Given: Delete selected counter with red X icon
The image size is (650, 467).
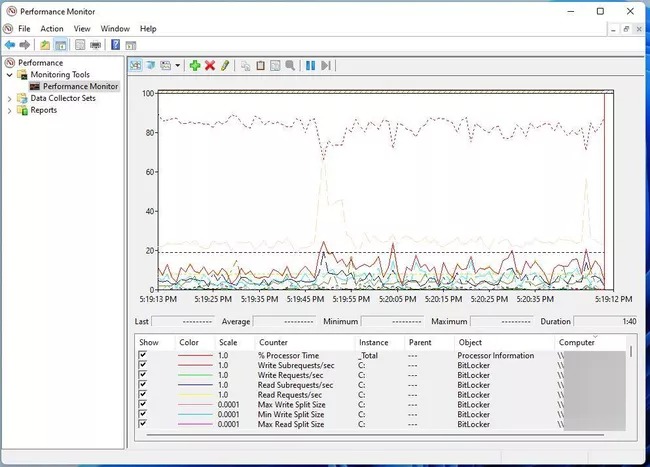Looking at the screenshot, I should tap(210, 65).
